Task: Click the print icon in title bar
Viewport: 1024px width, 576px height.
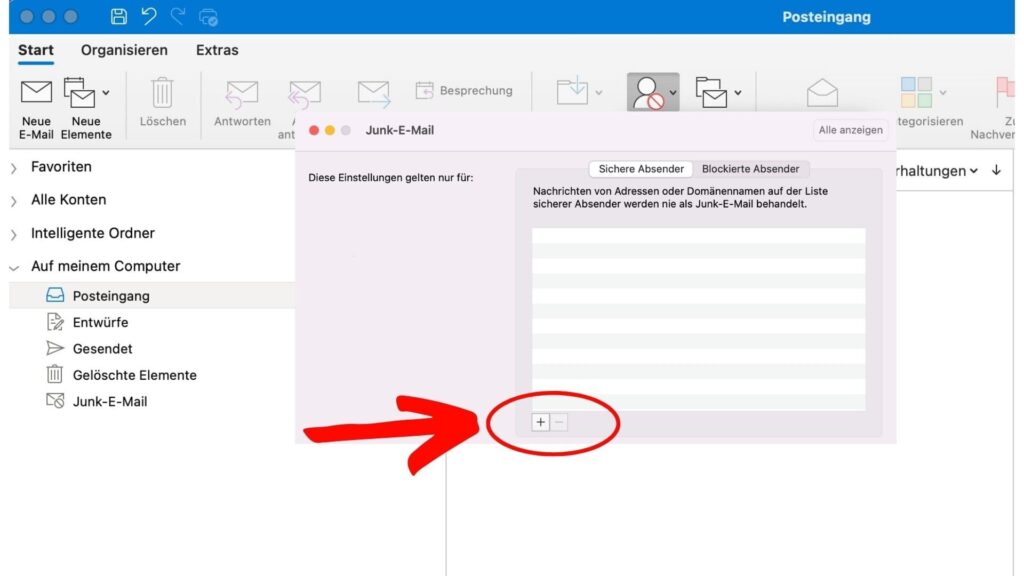Action: pos(209,17)
